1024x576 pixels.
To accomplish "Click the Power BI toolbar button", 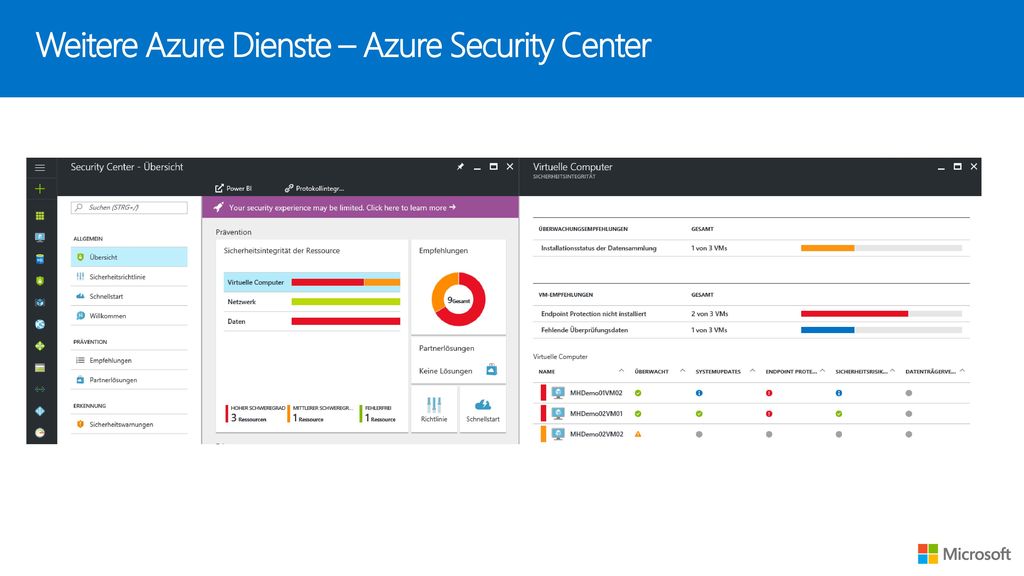I will (x=233, y=188).
